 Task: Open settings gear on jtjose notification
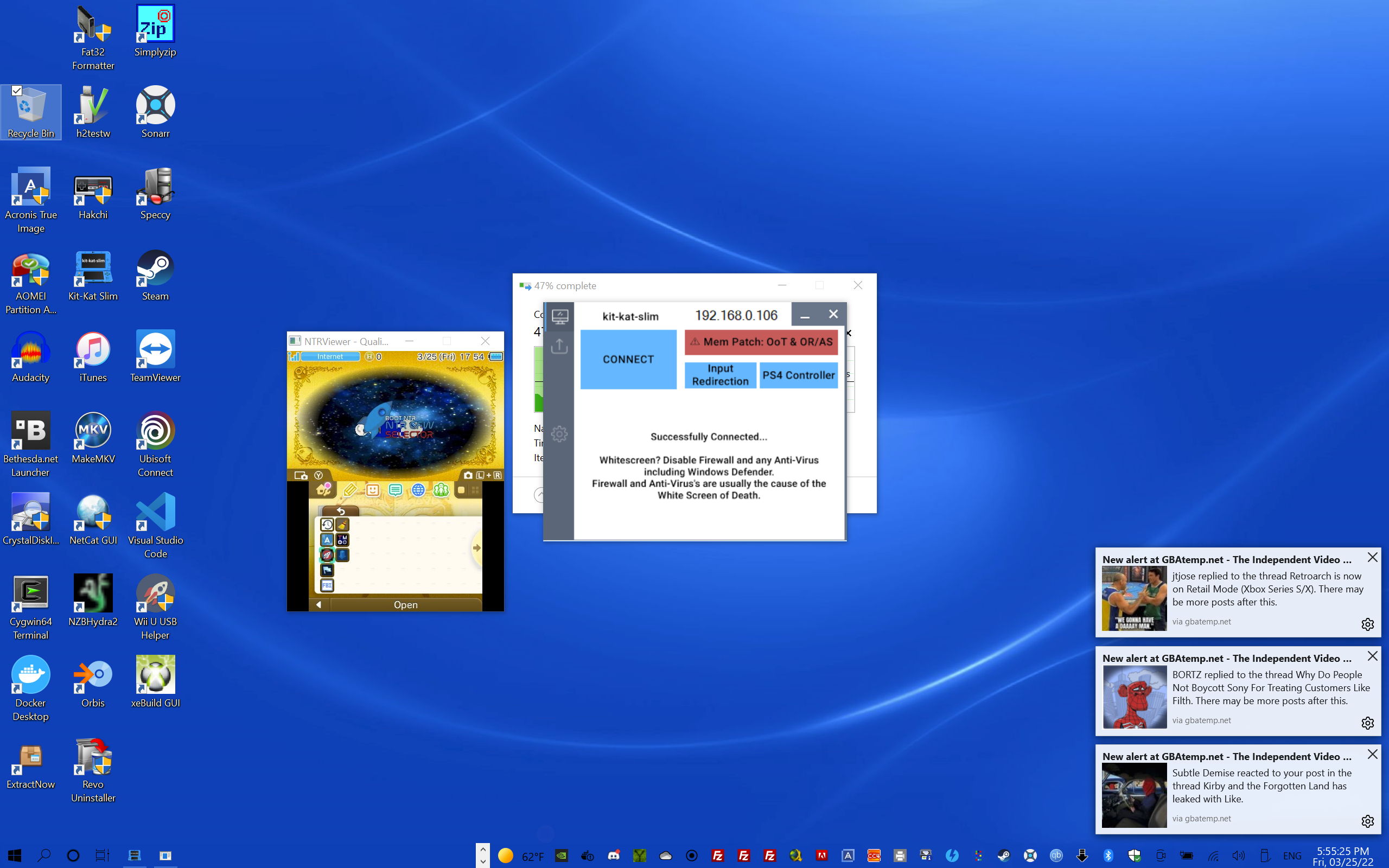(1368, 624)
